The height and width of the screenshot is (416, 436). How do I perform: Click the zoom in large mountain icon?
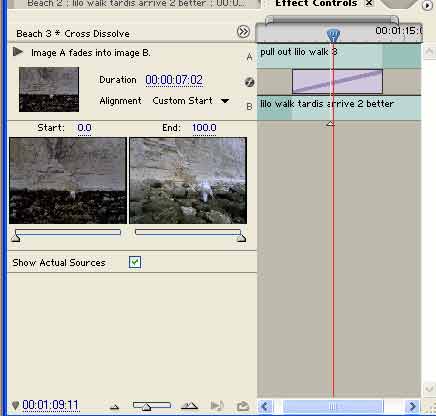tap(189, 406)
